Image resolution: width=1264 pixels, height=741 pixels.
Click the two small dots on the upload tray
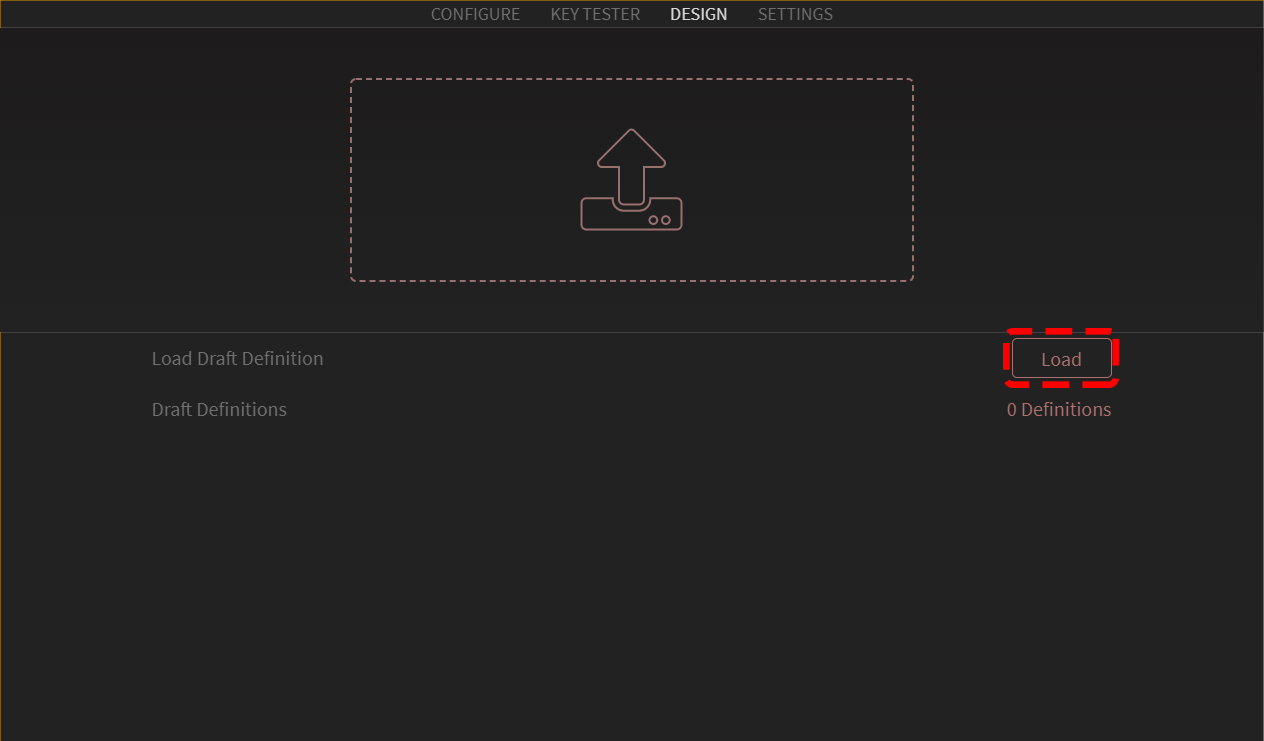(659, 220)
